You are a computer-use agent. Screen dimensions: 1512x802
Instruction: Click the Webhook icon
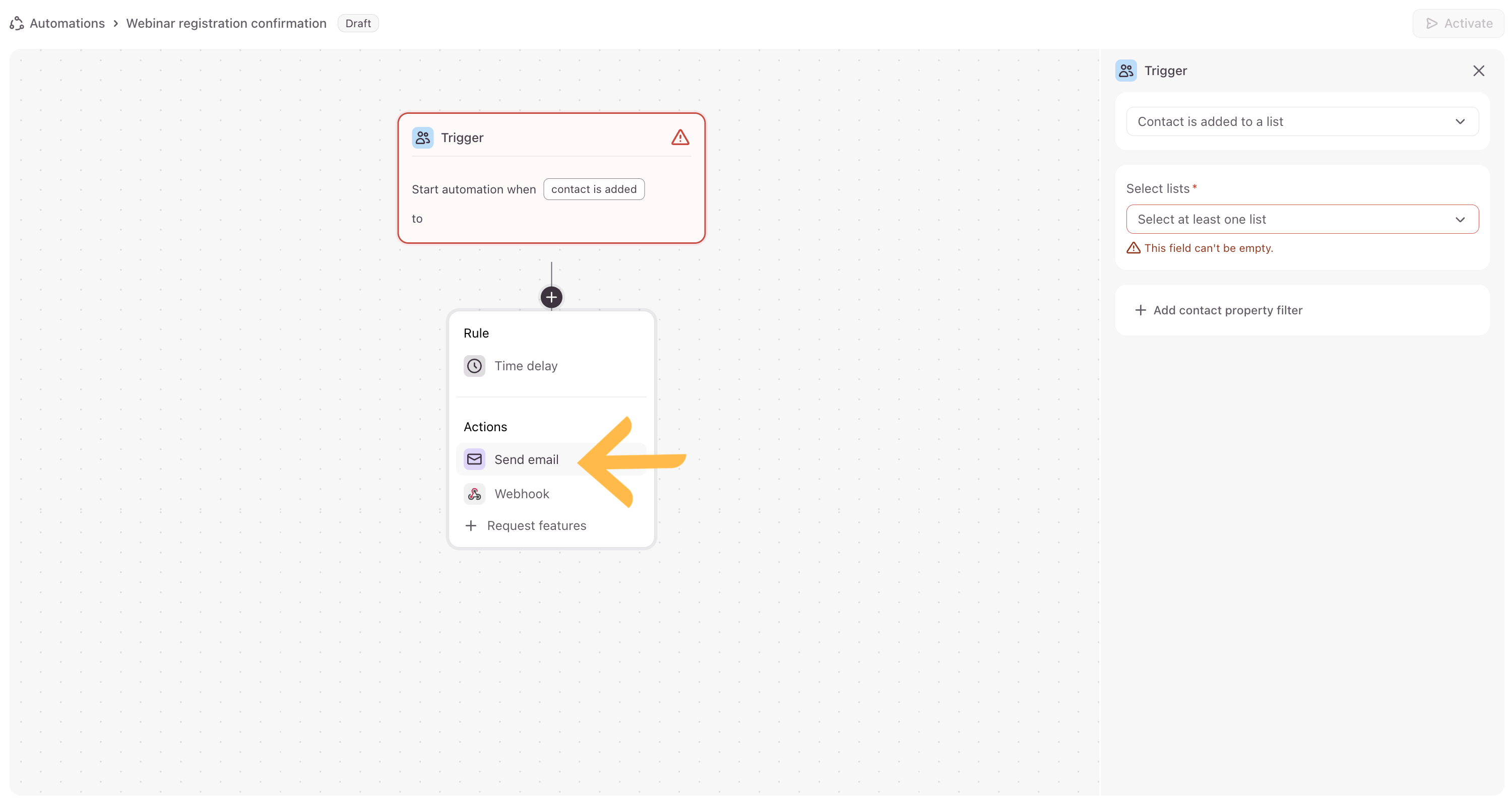pos(474,494)
